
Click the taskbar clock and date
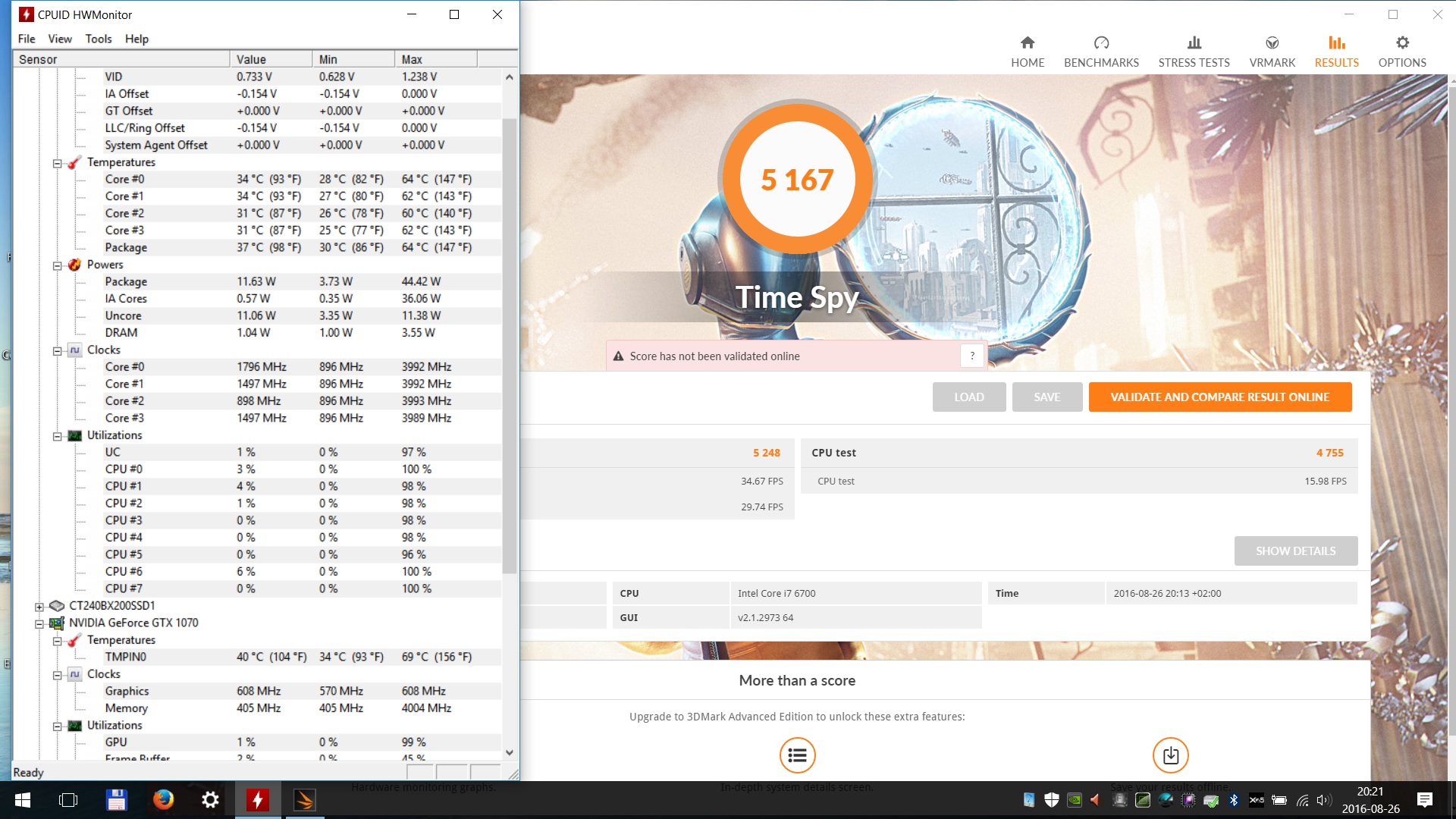(1370, 800)
